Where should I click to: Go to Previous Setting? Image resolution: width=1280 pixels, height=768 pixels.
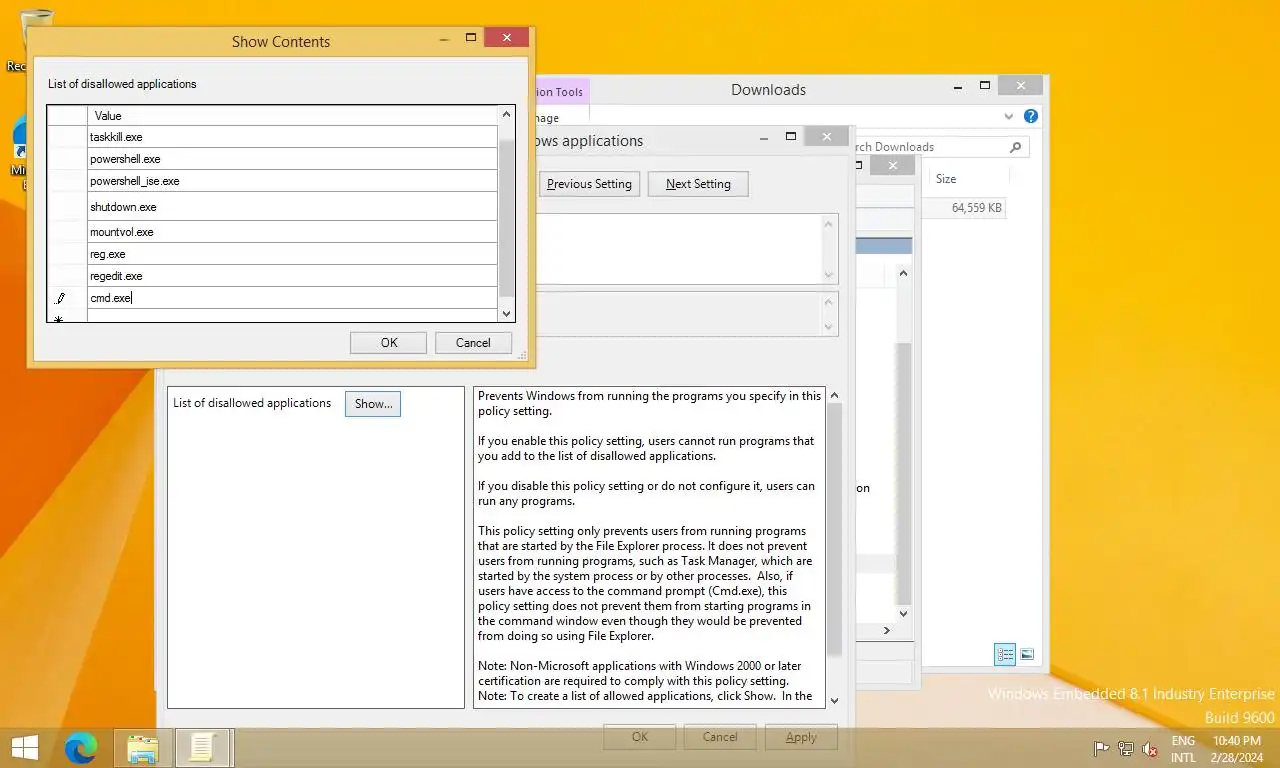tap(589, 184)
